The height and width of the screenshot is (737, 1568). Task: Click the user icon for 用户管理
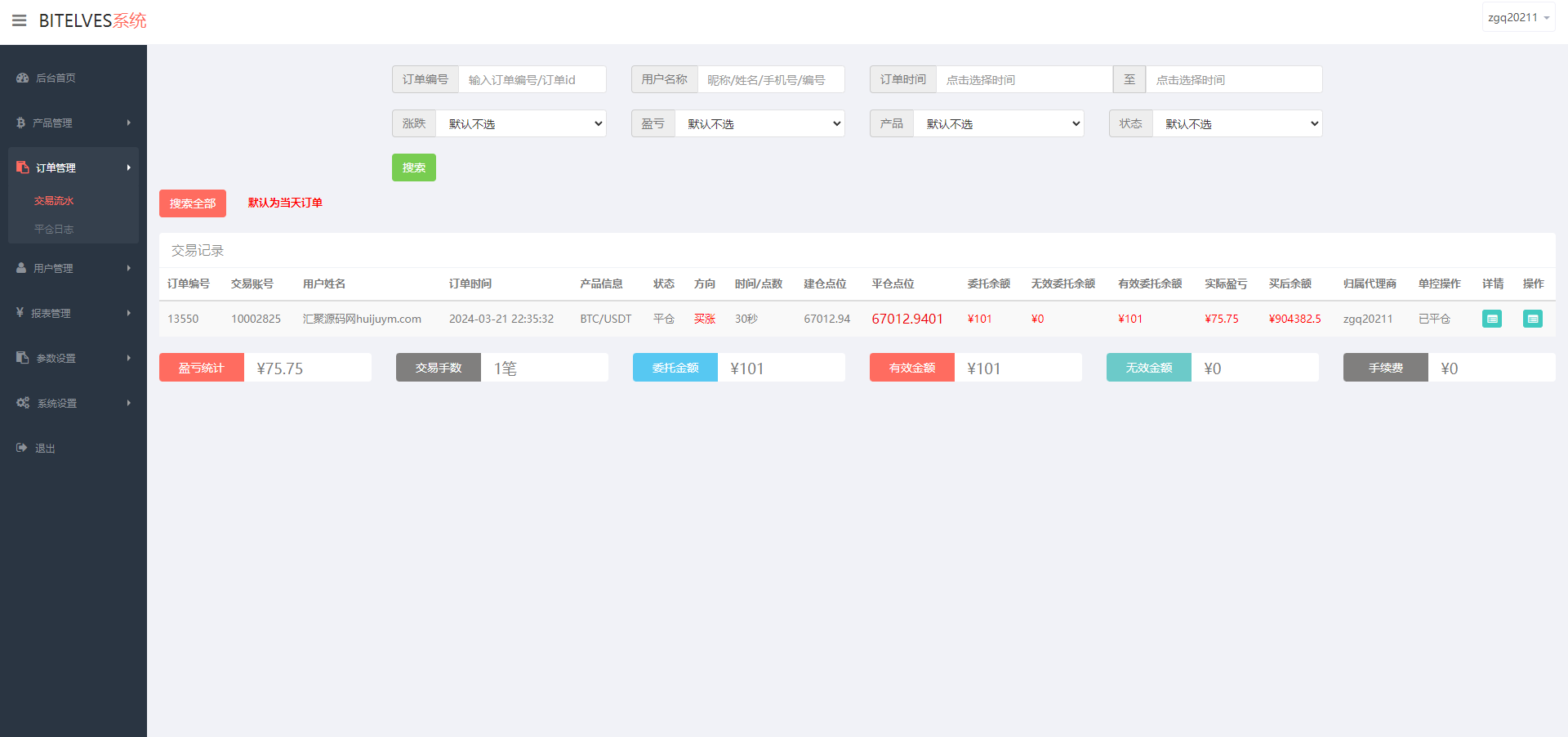click(21, 268)
